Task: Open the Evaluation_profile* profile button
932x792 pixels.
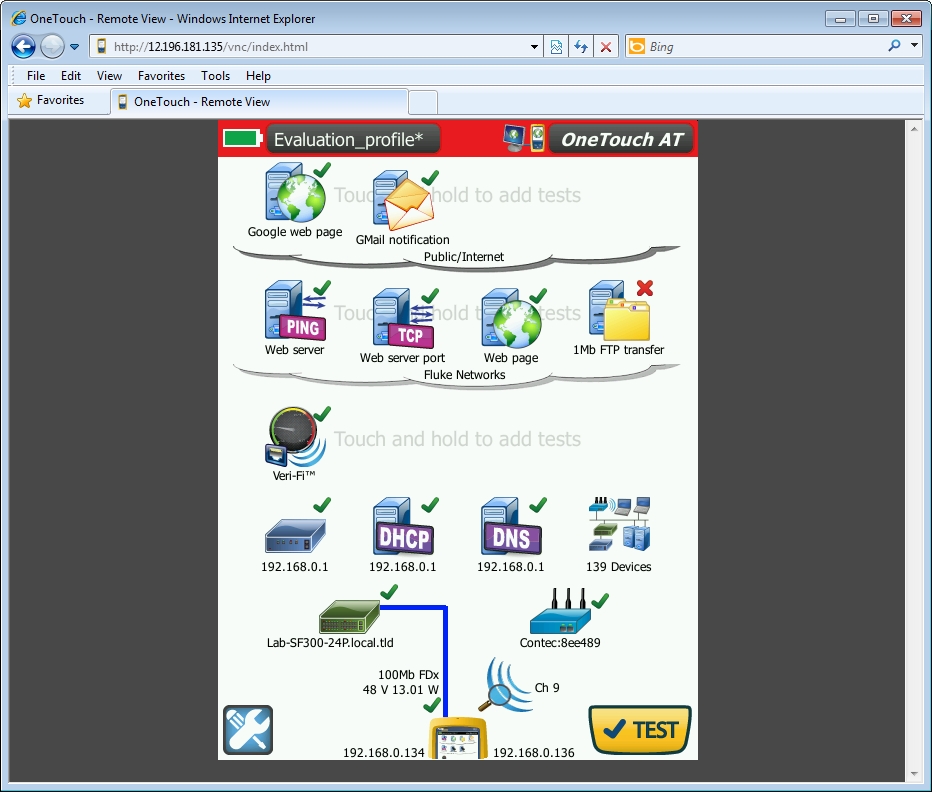Action: [x=352, y=140]
